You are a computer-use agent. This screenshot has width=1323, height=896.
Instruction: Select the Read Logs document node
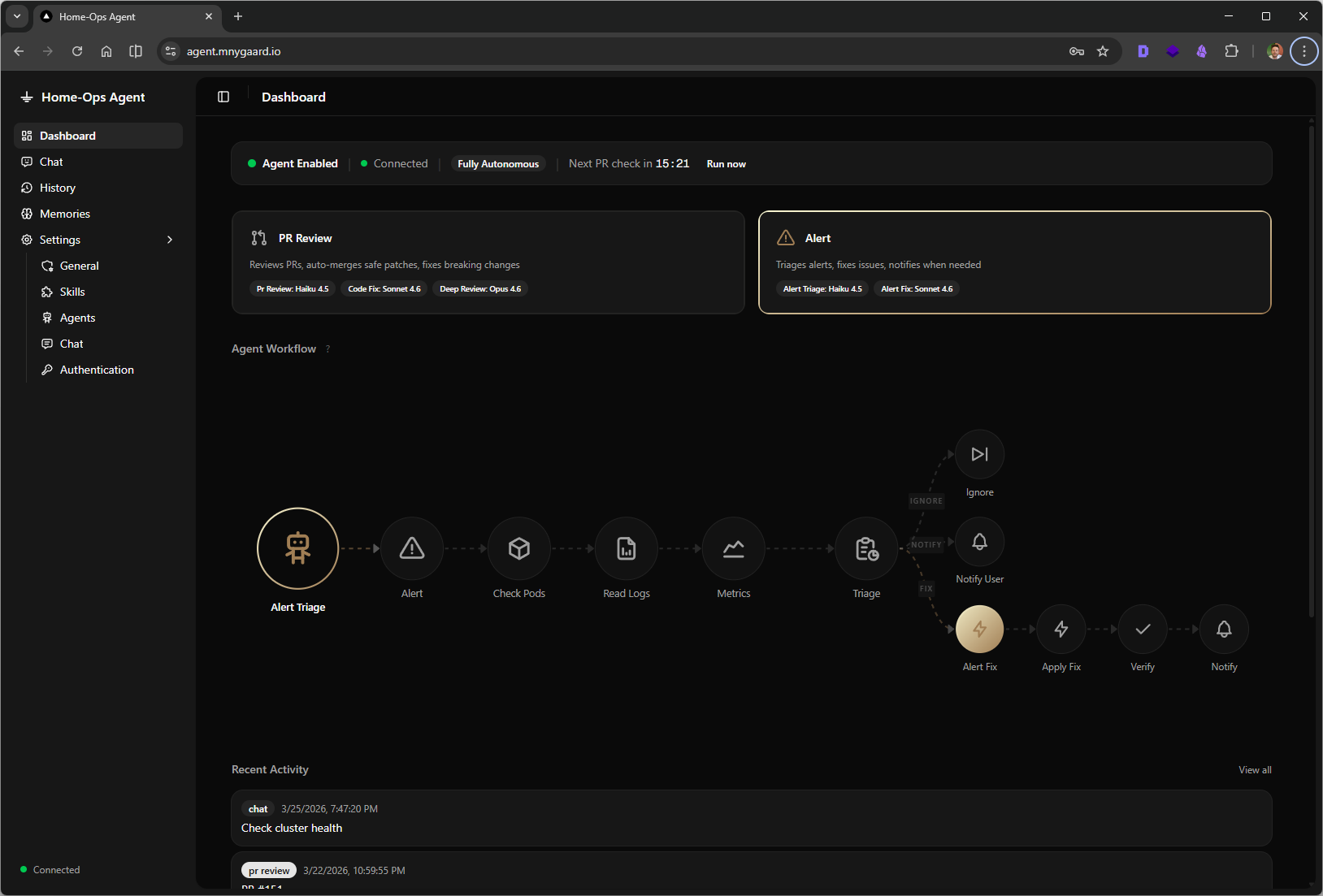627,548
